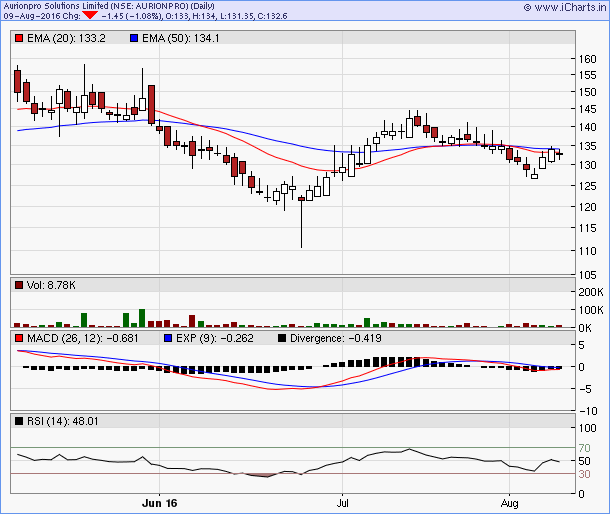Click the long-wick candlestick with the 110 low
Viewport: 610px width, 514px height.
pos(301,222)
